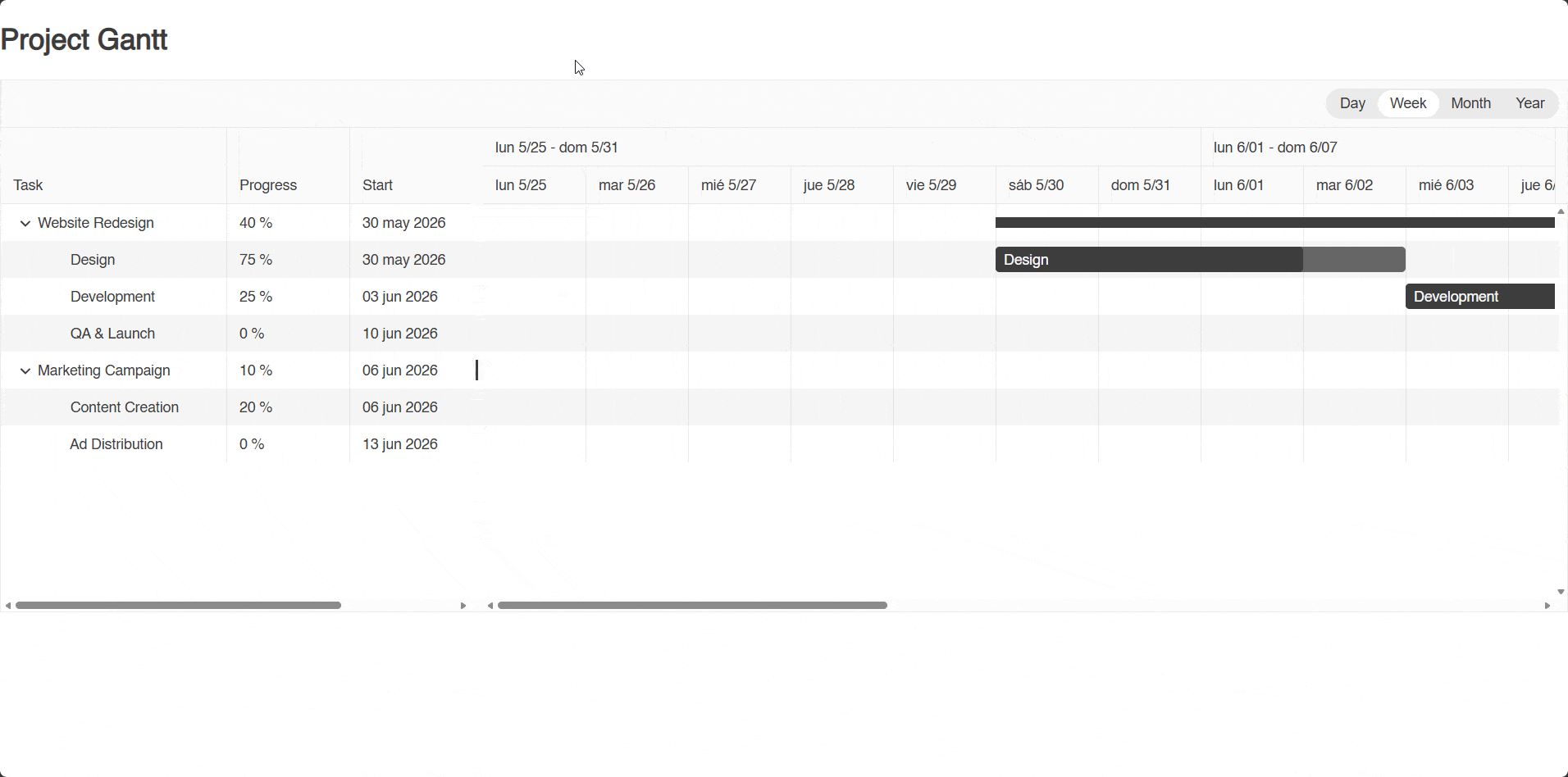The height and width of the screenshot is (777, 1568).
Task: Click the sáb 5/30 day header
Action: [x=1047, y=185]
